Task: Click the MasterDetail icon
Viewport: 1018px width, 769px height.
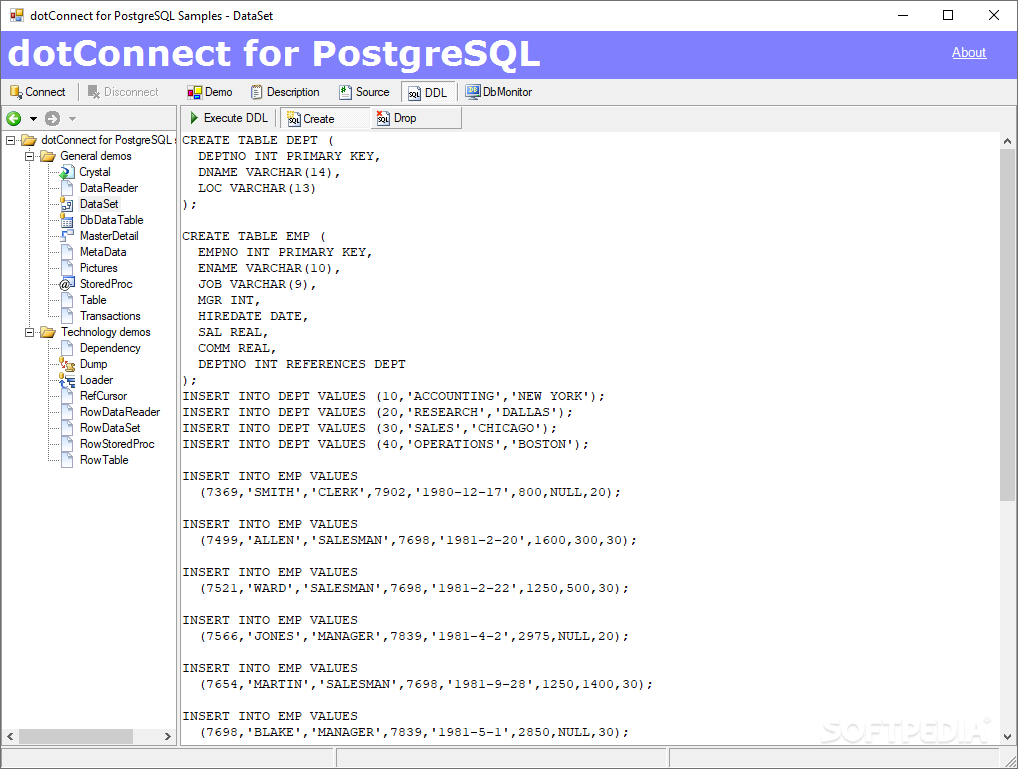Action: point(66,236)
